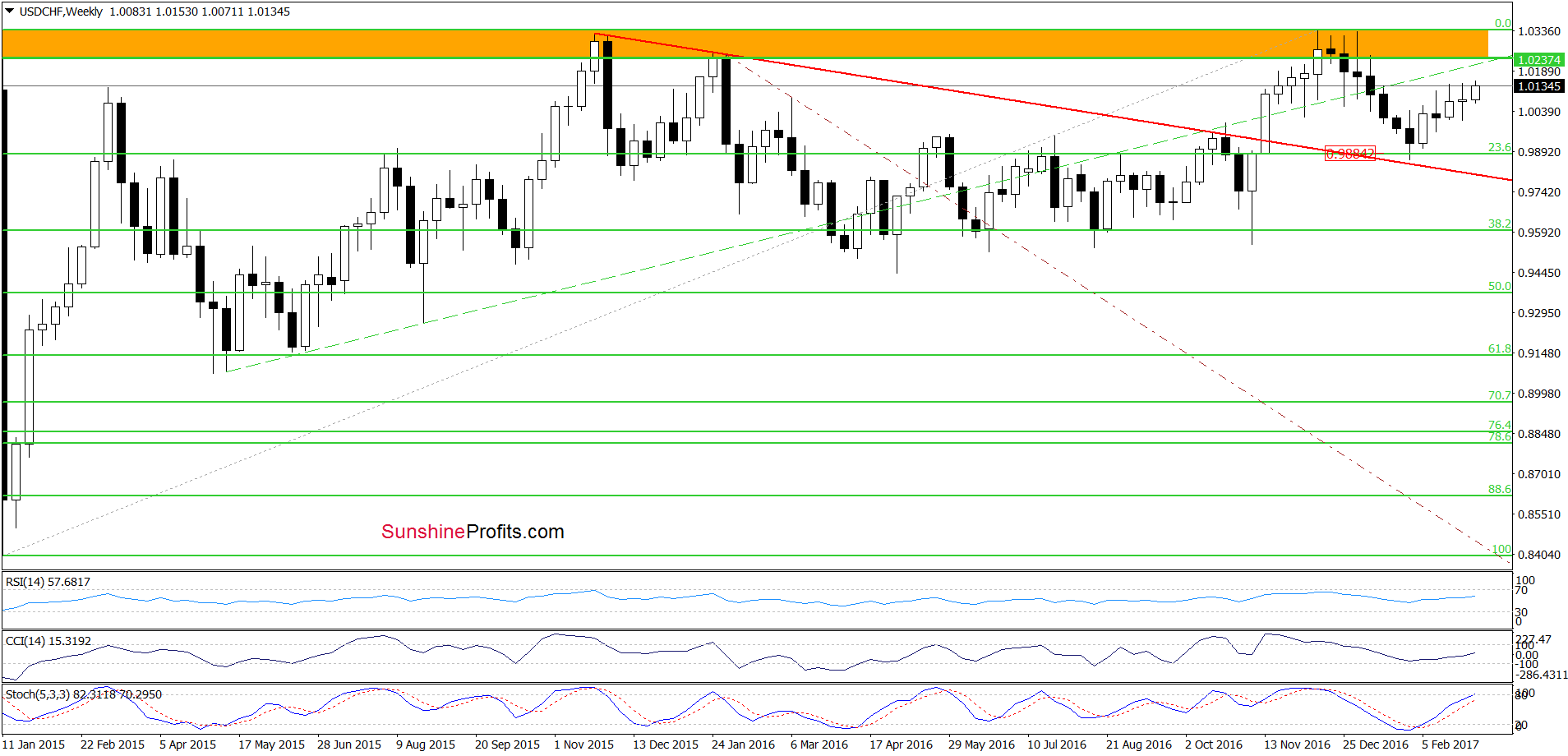Click the CCI scale value -286.4311
The image size is (1568, 756).
click(x=1542, y=675)
